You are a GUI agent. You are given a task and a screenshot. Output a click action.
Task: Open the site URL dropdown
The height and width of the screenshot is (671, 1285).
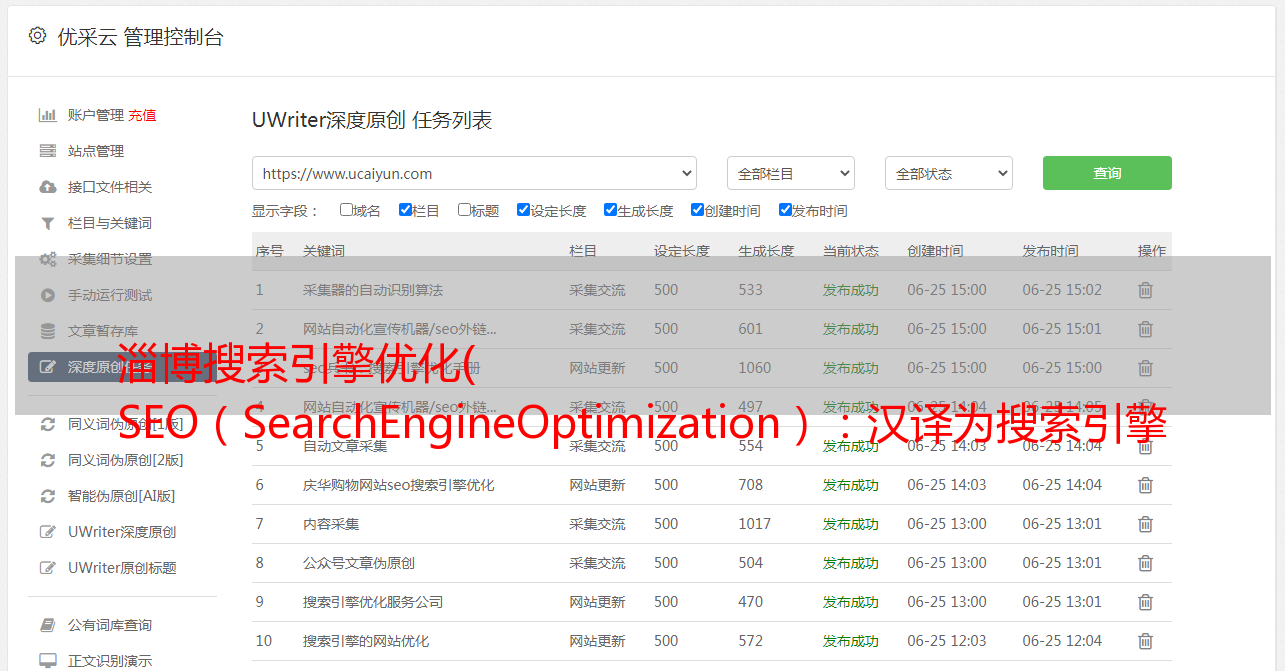pyautogui.click(x=474, y=173)
